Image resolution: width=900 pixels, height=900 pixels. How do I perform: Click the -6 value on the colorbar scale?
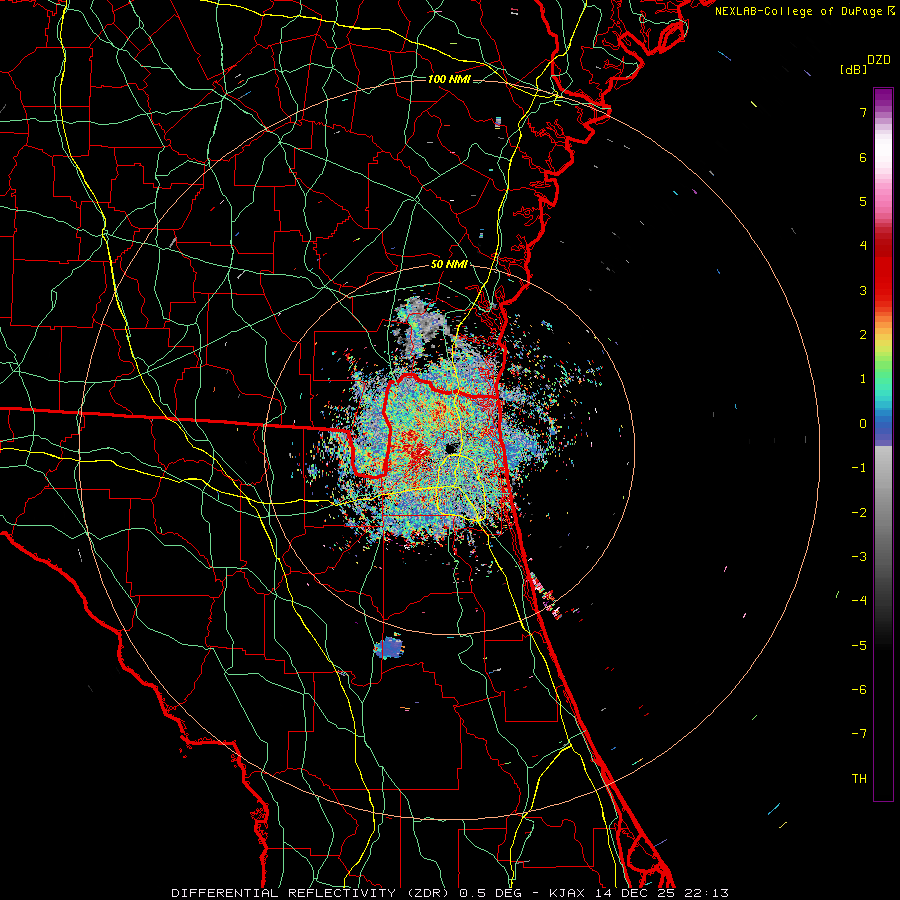tap(859, 690)
